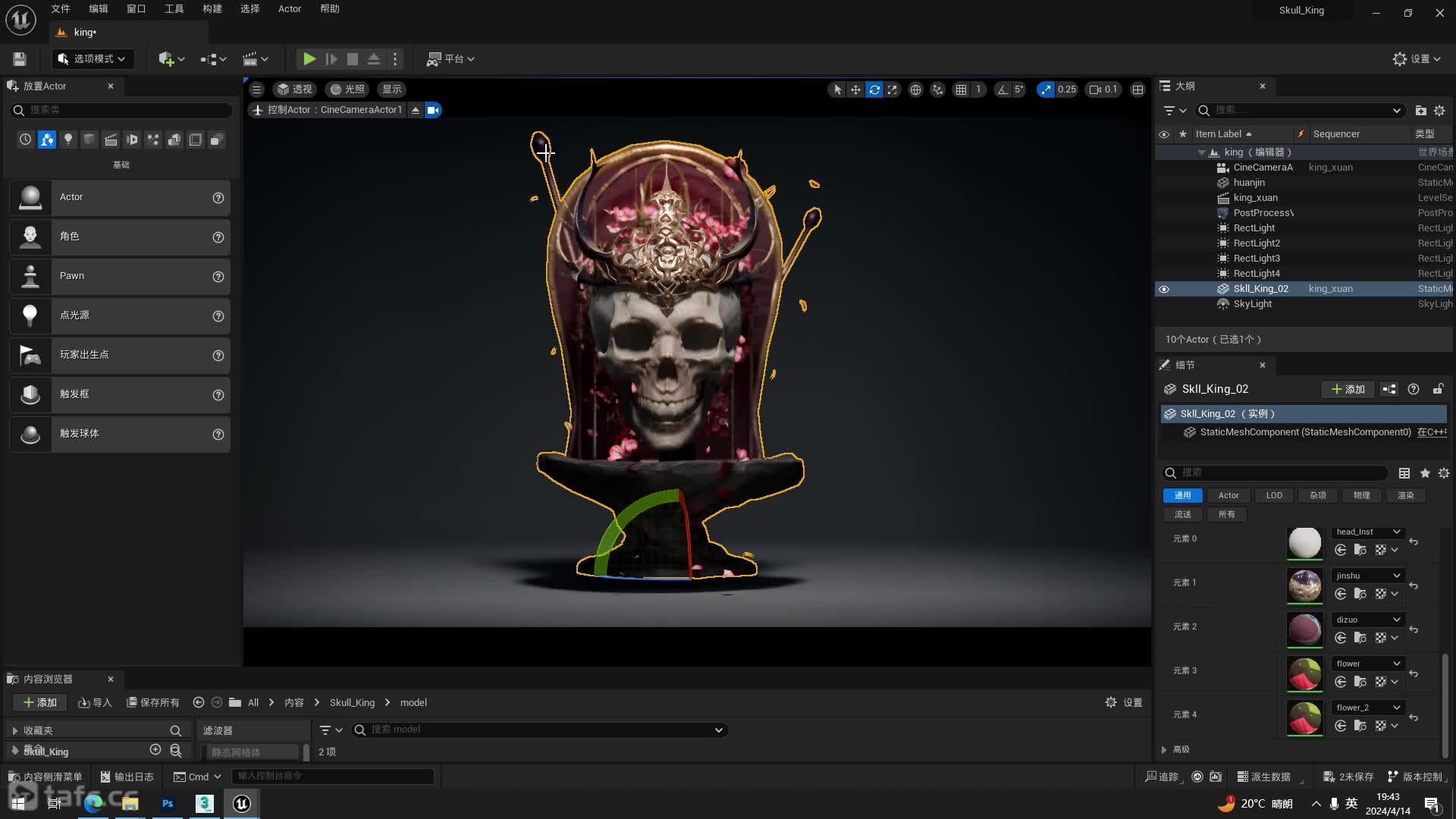Viewport: 1456px width, 819px height.
Task: Click dizuo material thumbnail swatch
Action: coord(1304,629)
